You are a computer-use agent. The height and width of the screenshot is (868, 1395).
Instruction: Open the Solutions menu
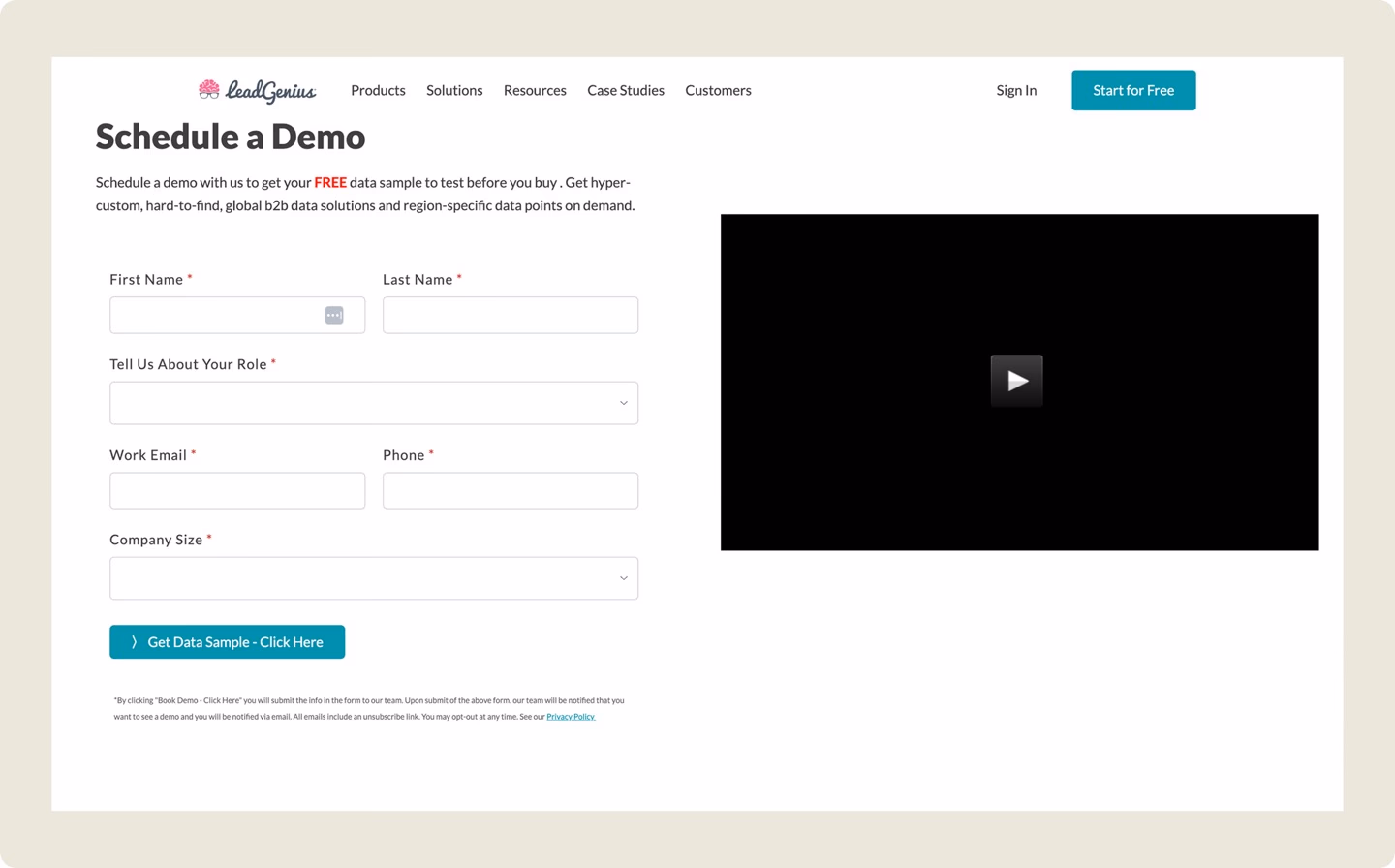(454, 90)
